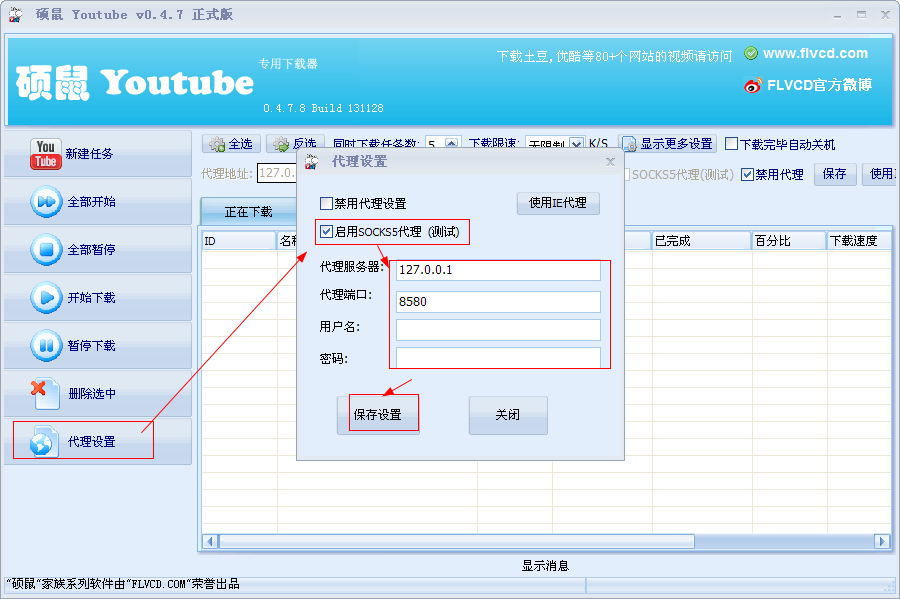Click Save Settings (保存设置) button

pos(378,414)
